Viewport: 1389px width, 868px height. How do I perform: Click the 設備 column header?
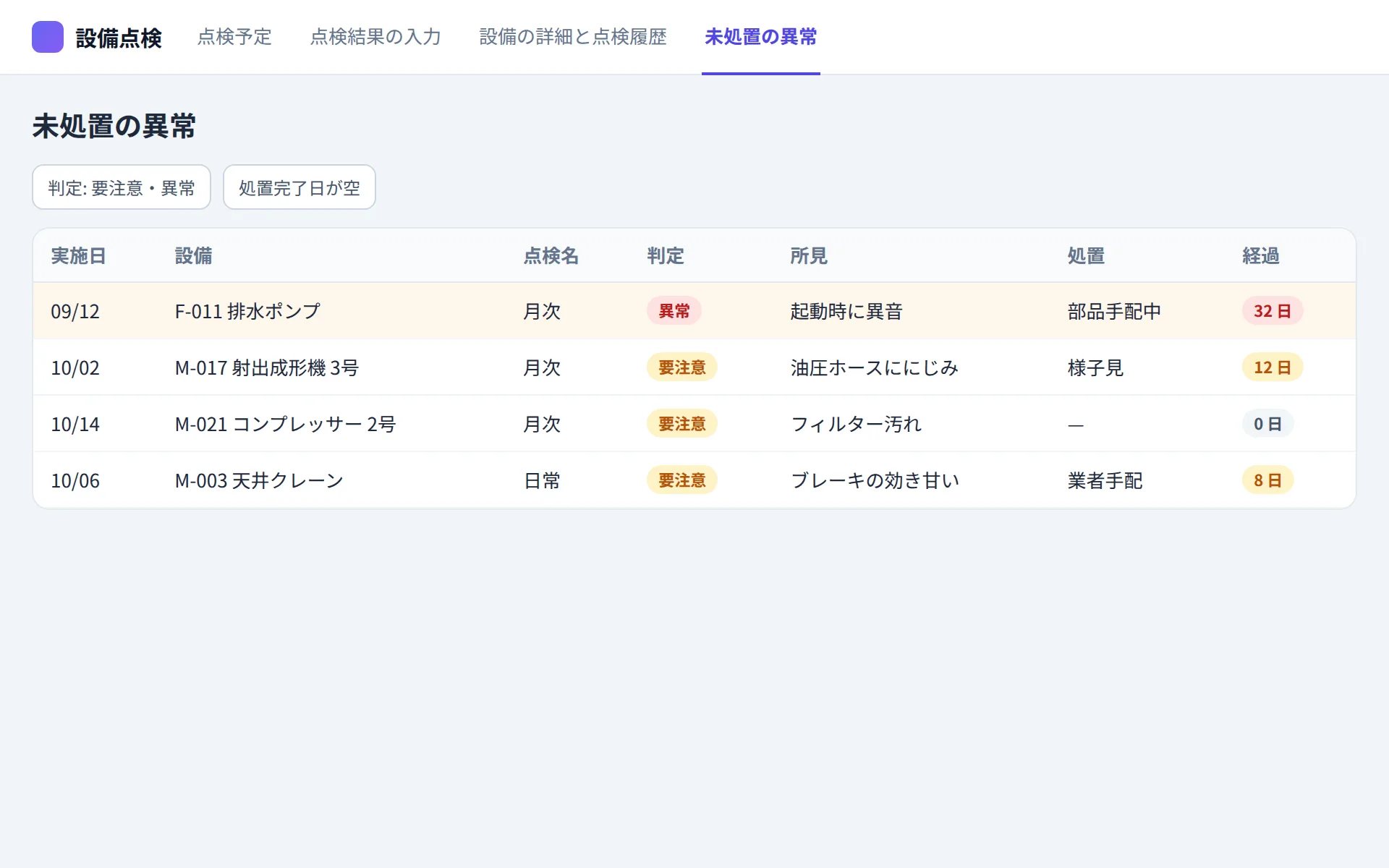coord(193,255)
